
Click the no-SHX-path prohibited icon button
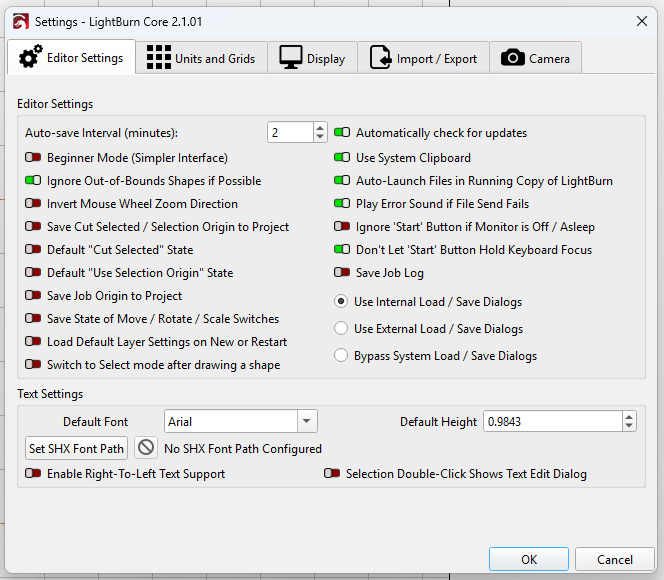(146, 447)
